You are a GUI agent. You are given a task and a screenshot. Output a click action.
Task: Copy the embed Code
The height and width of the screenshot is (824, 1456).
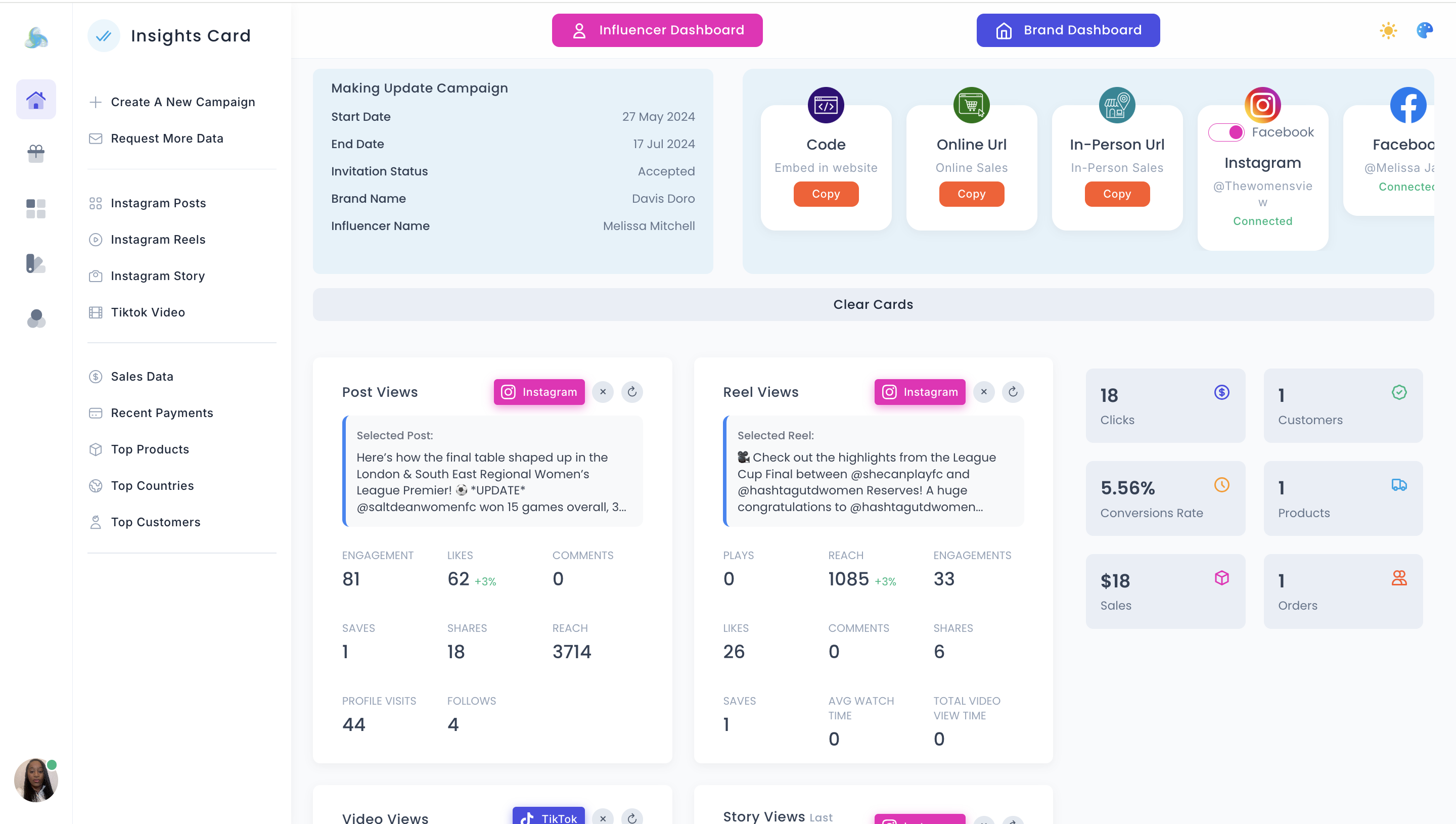(x=826, y=194)
